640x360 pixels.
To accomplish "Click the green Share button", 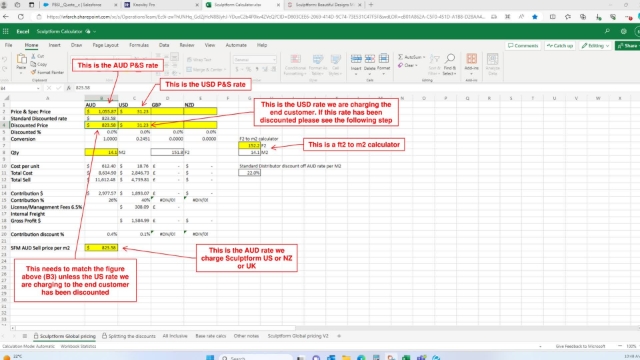I will click(628, 46).
